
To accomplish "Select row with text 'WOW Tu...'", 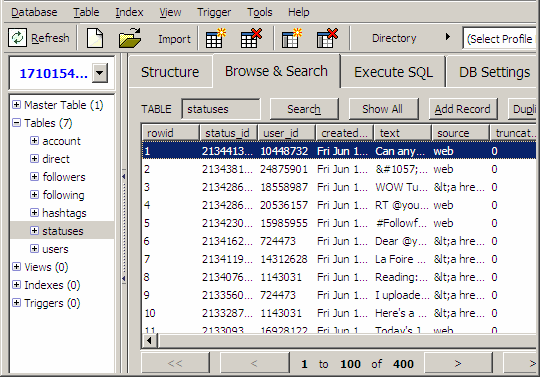I will tap(339, 187).
